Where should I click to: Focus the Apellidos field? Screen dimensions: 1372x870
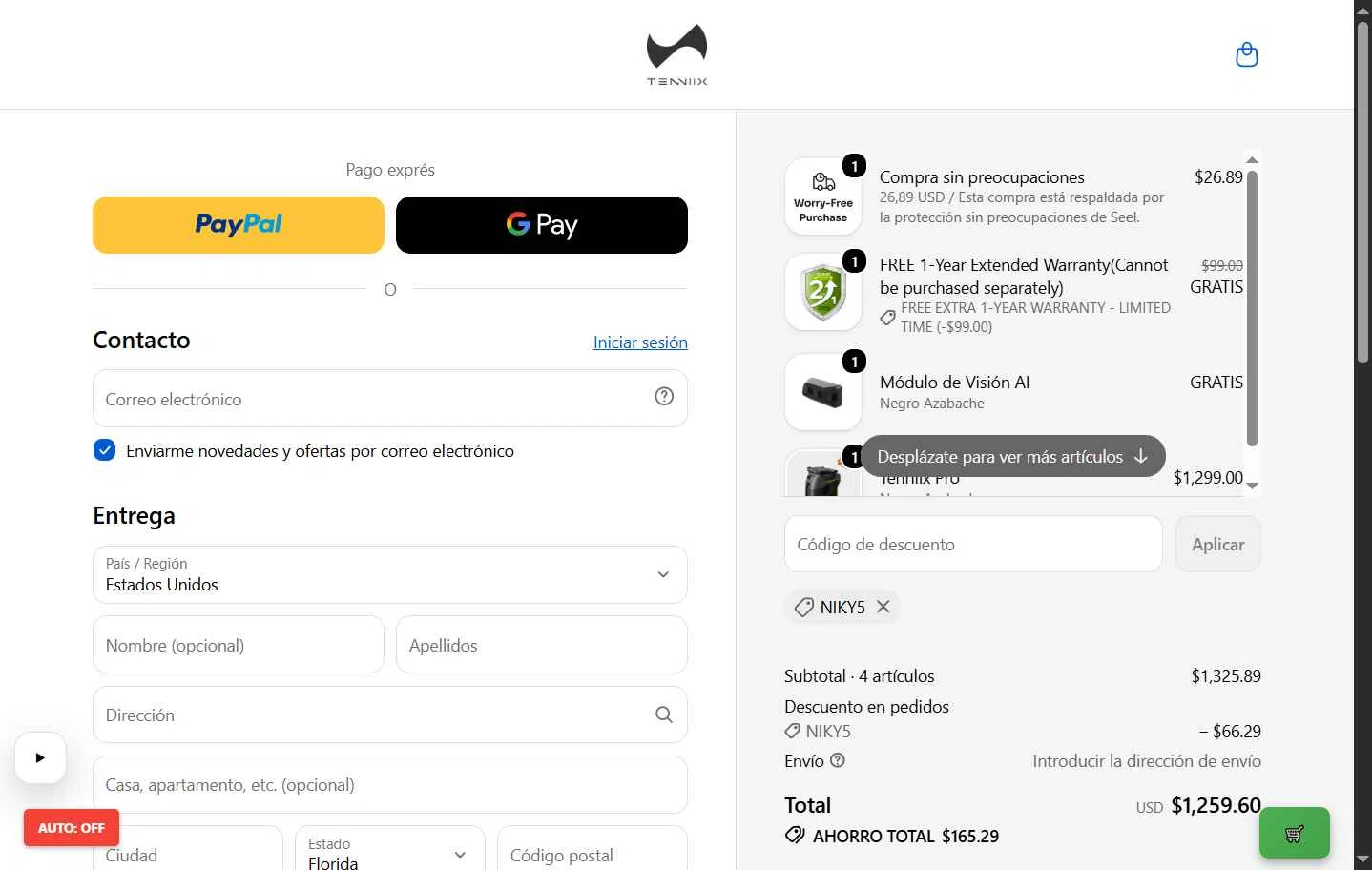[542, 645]
